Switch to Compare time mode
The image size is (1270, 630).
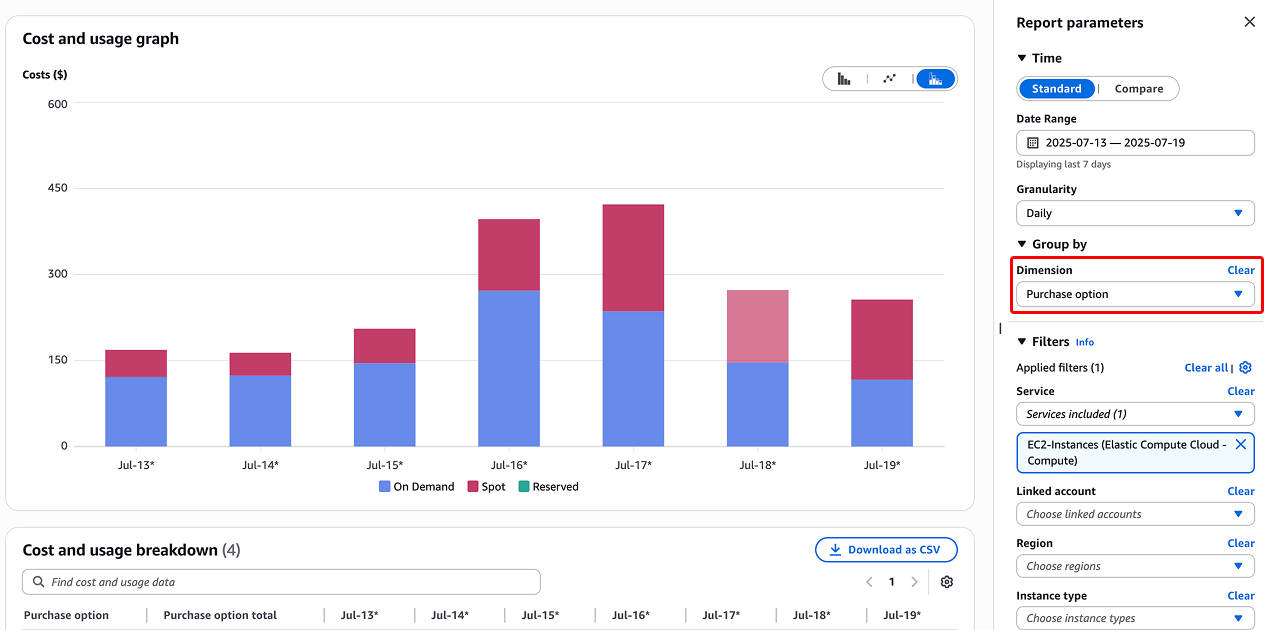coord(1139,89)
